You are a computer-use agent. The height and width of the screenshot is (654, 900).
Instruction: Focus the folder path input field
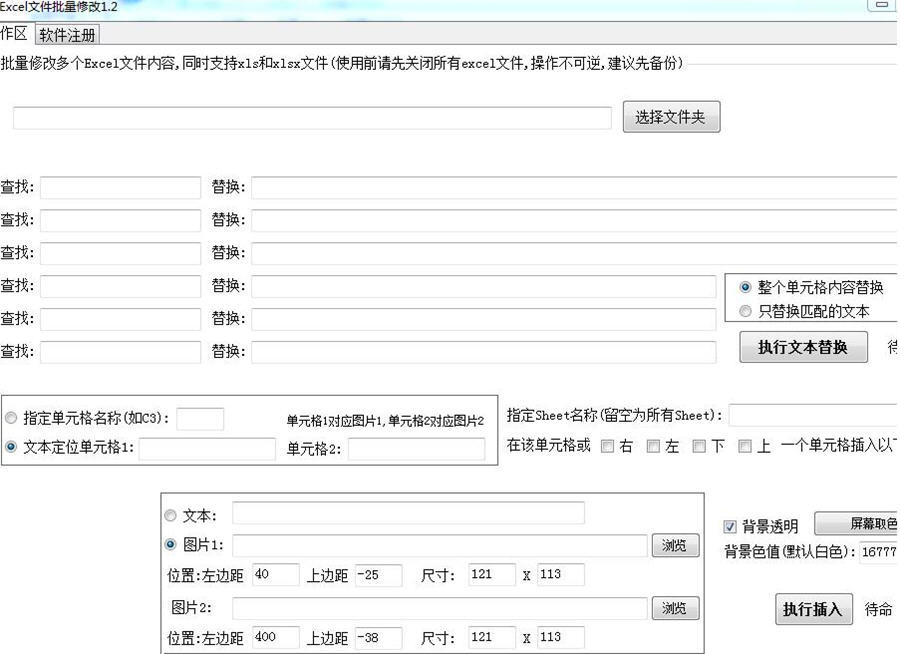coord(312,118)
